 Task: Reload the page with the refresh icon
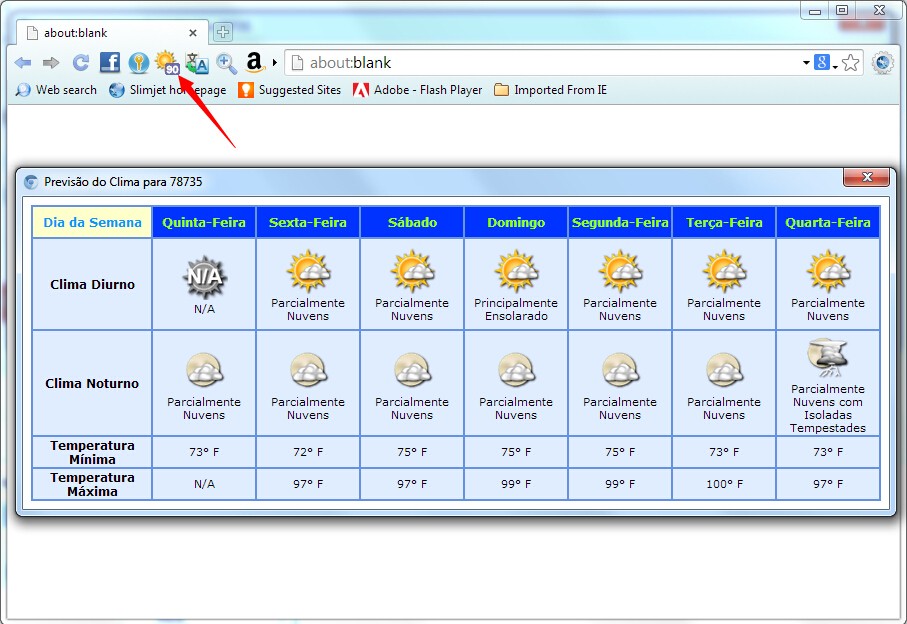(x=80, y=62)
